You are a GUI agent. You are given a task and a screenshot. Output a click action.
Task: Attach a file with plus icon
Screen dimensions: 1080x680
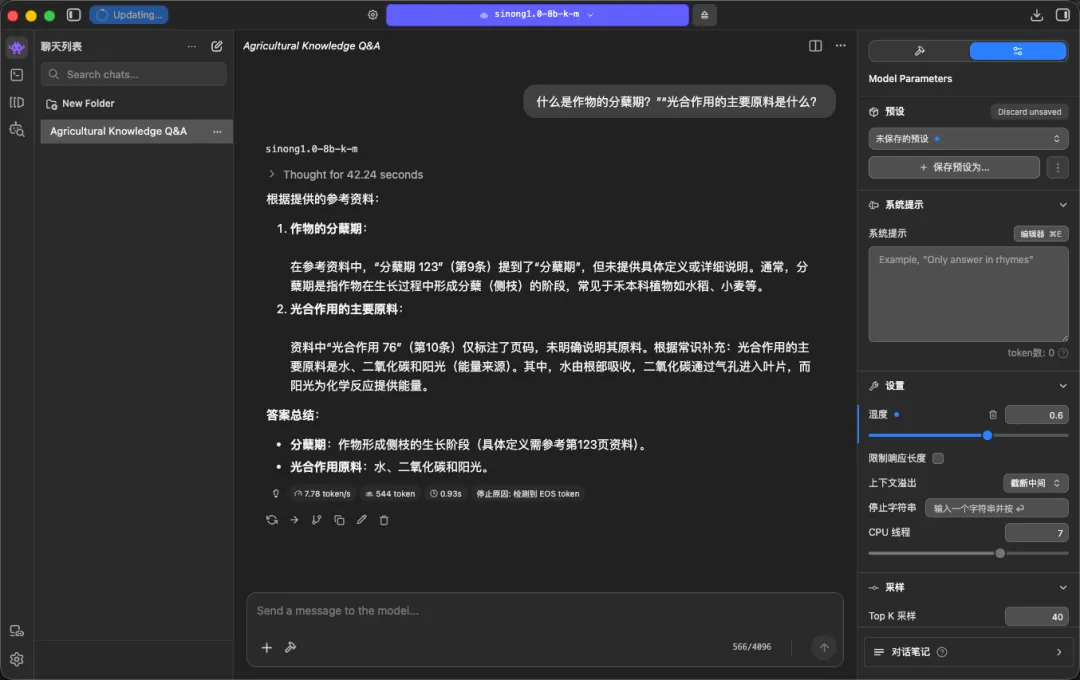pos(267,648)
